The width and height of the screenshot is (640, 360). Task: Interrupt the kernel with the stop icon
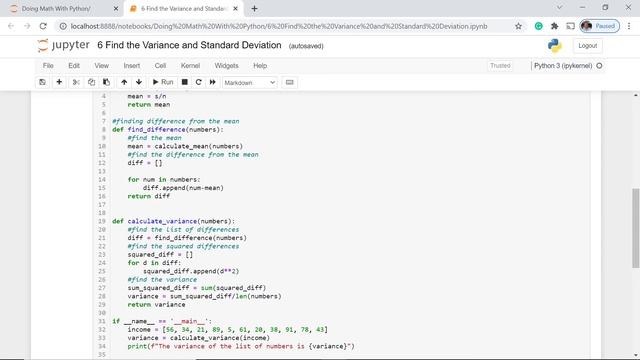pyautogui.click(x=184, y=82)
